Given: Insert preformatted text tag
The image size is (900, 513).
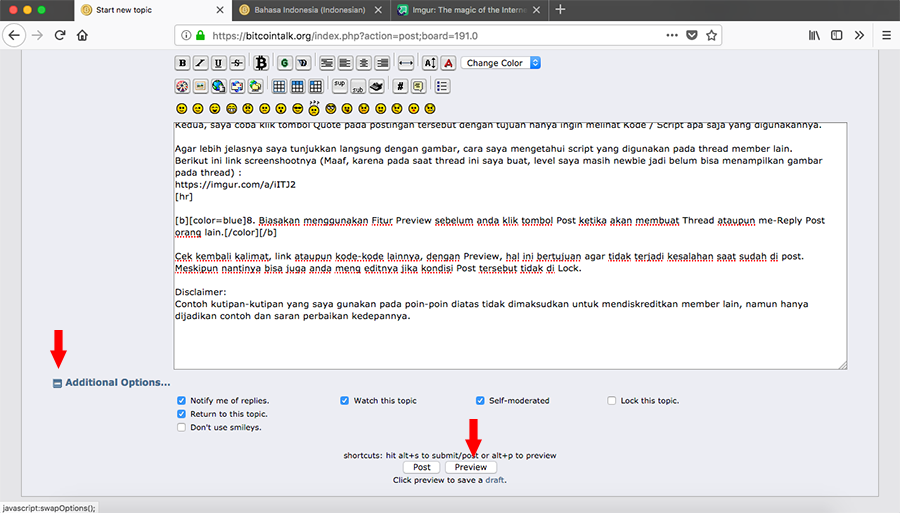Looking at the screenshot, I should coord(327,63).
